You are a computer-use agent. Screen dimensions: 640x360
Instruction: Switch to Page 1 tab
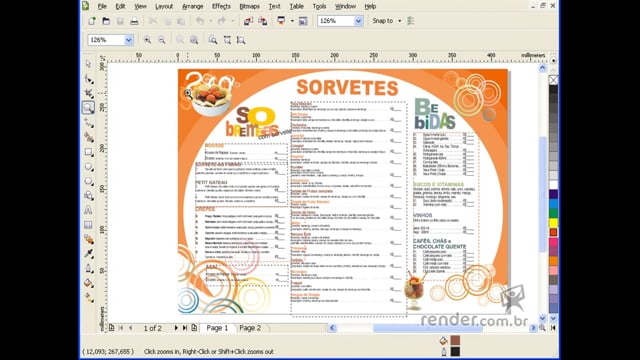click(217, 328)
